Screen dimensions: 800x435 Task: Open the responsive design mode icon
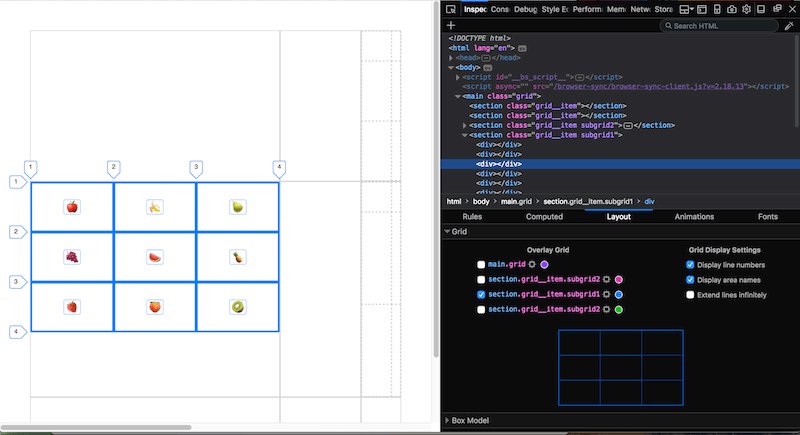717,9
